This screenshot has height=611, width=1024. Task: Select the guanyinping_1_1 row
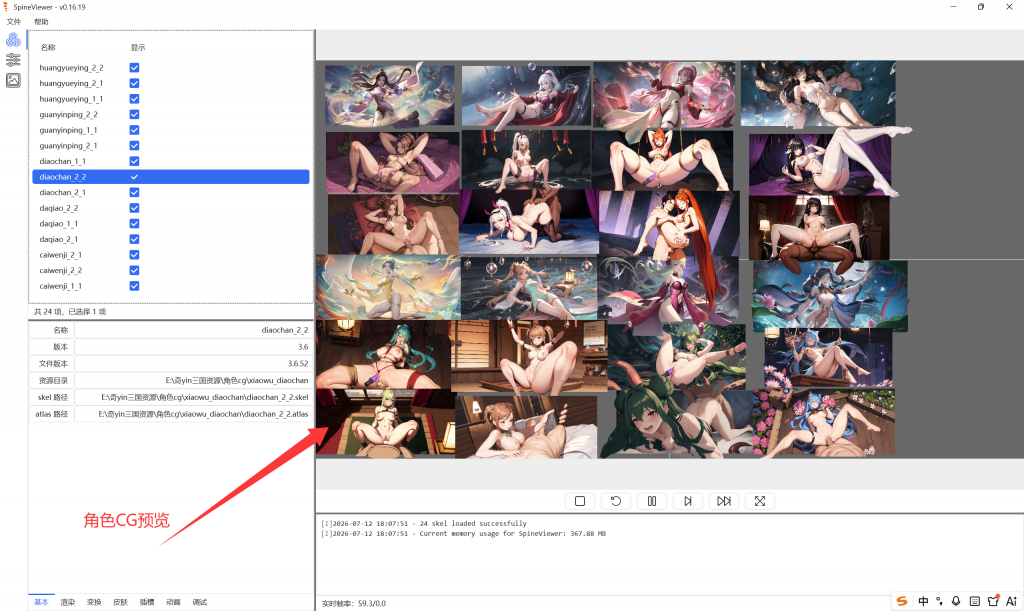click(x=170, y=130)
